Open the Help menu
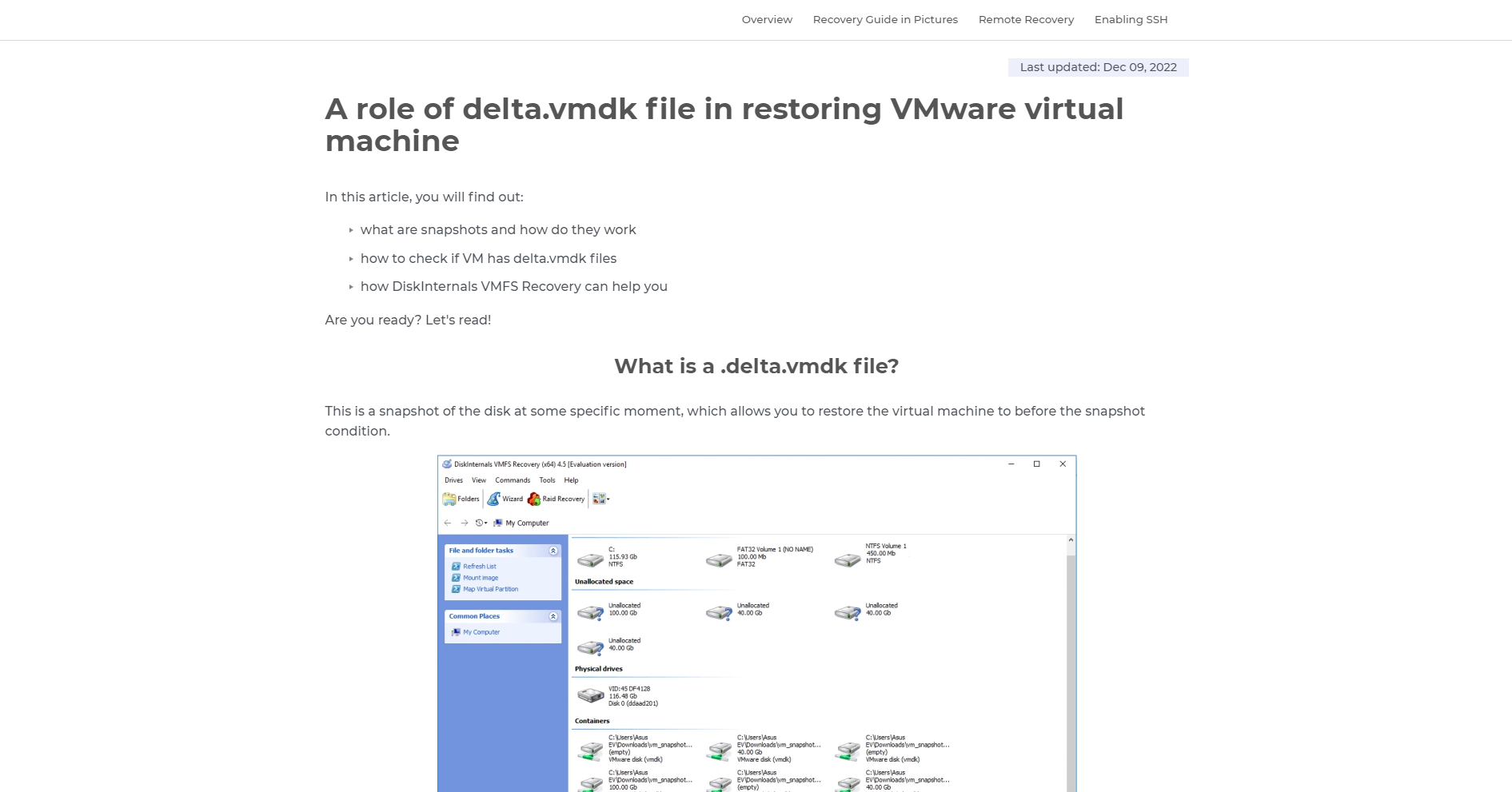The image size is (1512, 792). pos(571,480)
